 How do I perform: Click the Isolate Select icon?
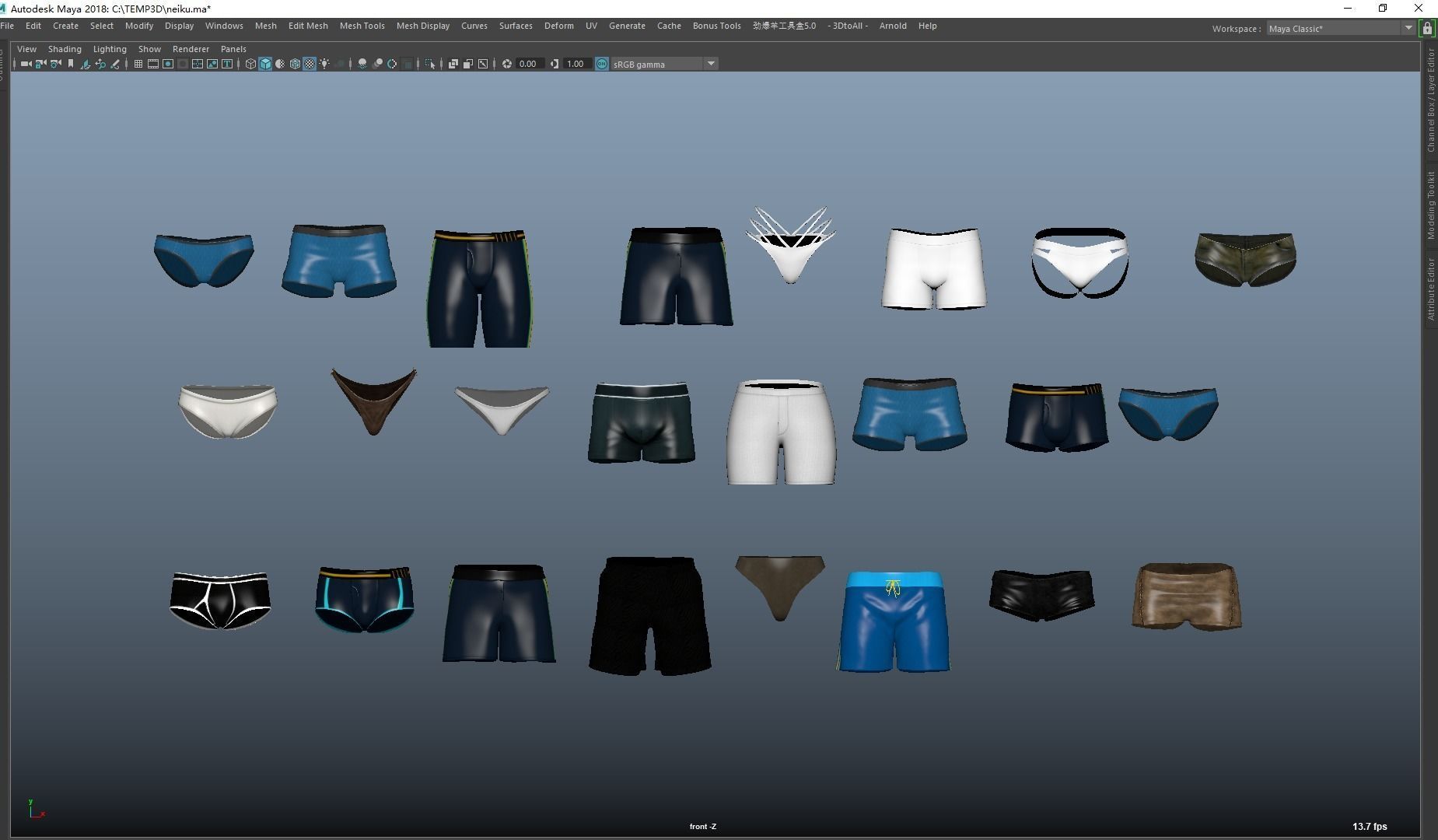[430, 64]
